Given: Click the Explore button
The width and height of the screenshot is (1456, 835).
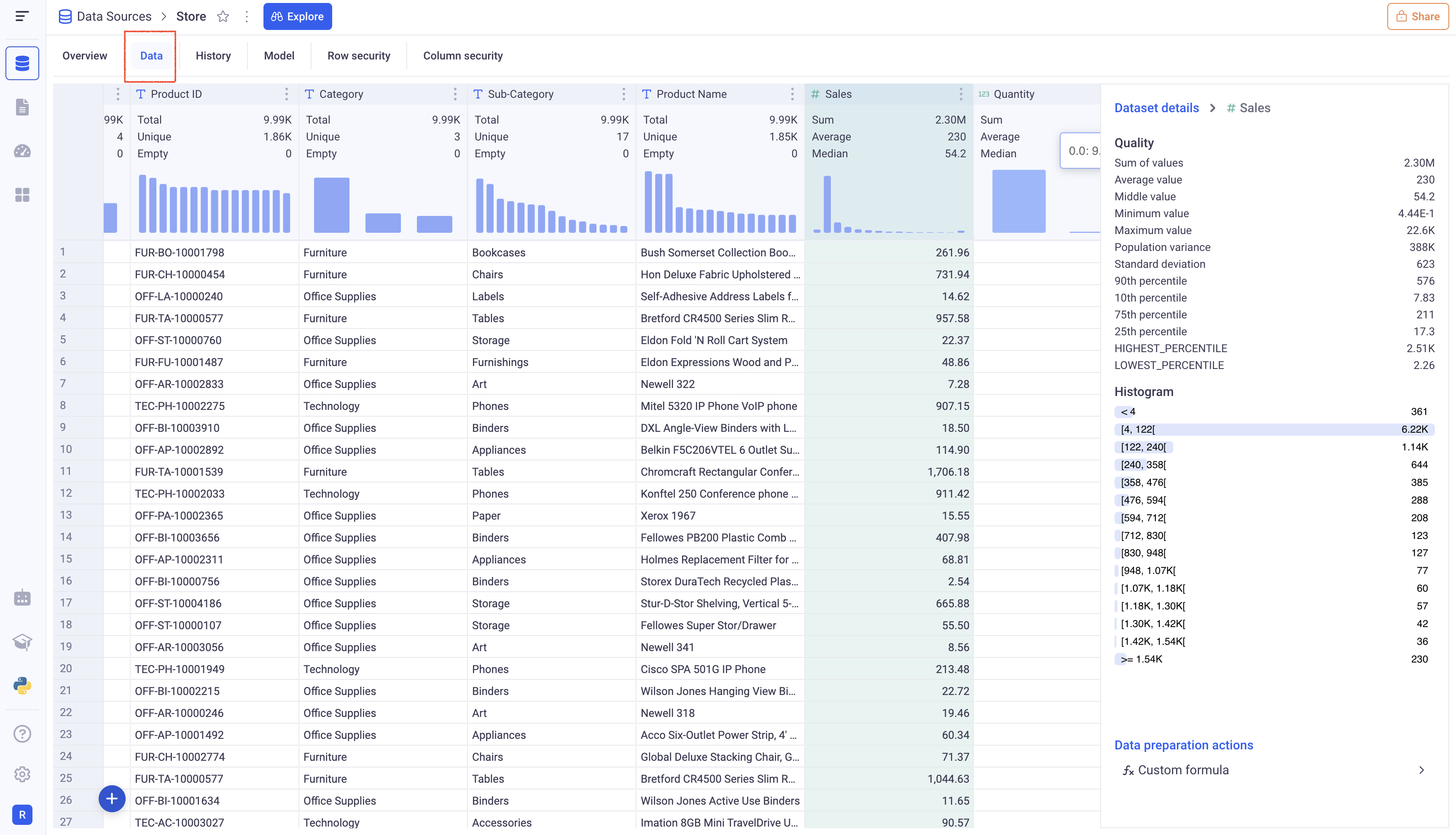Looking at the screenshot, I should pos(297,16).
